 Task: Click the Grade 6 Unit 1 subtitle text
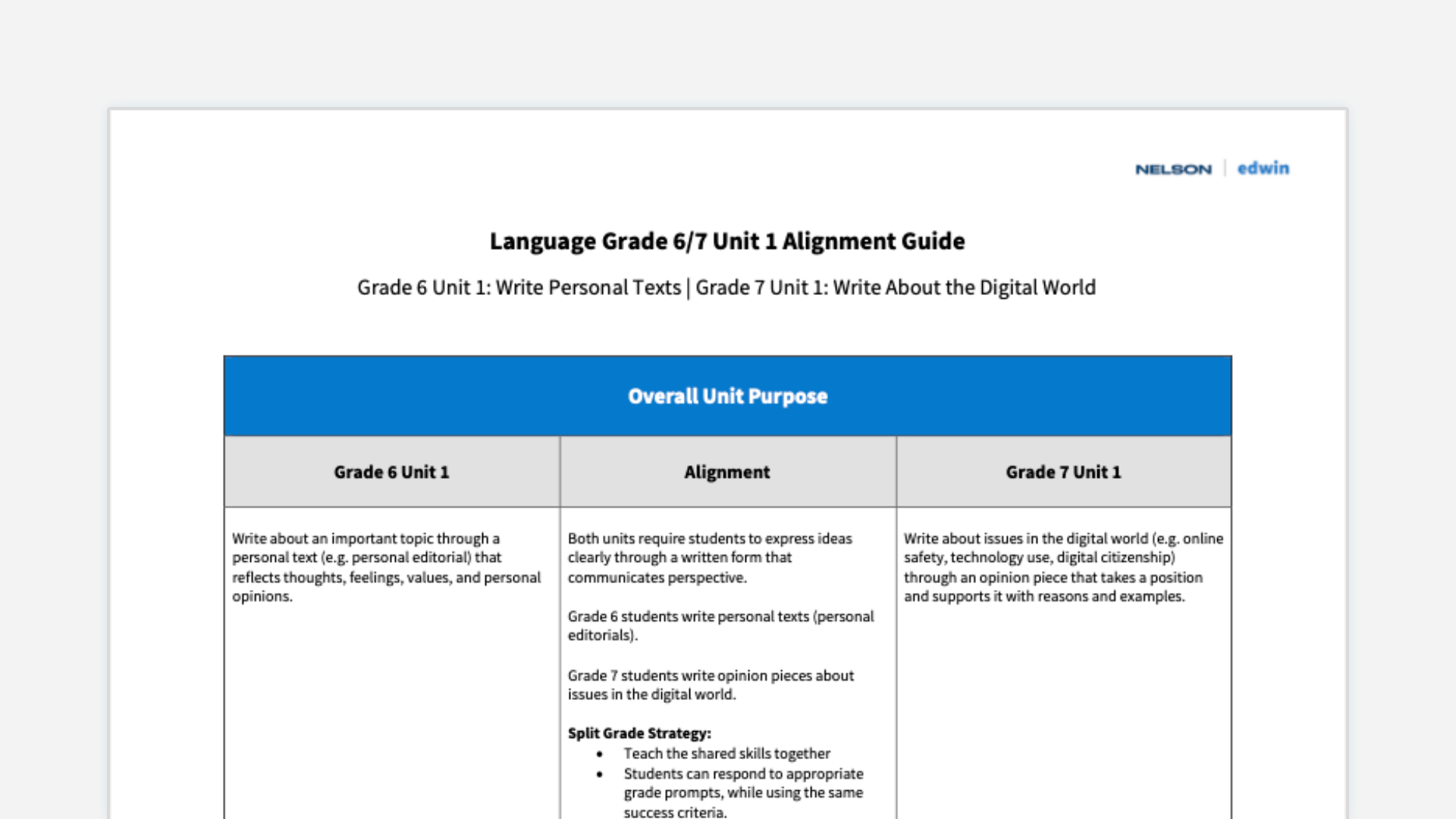coord(519,287)
